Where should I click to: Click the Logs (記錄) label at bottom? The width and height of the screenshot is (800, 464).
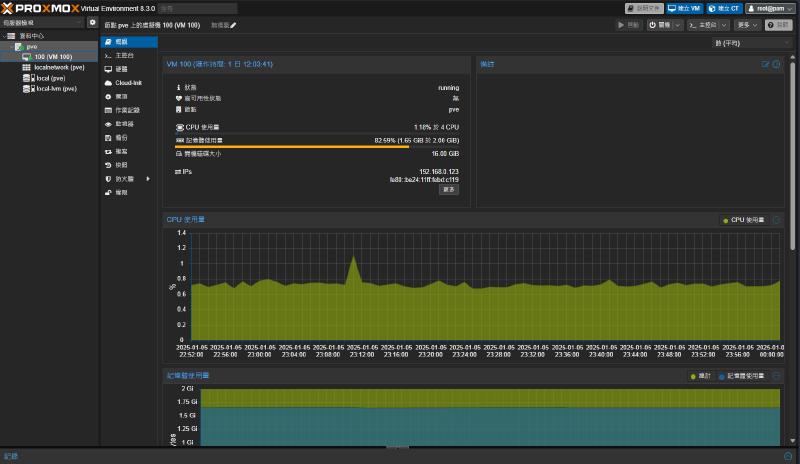11,456
